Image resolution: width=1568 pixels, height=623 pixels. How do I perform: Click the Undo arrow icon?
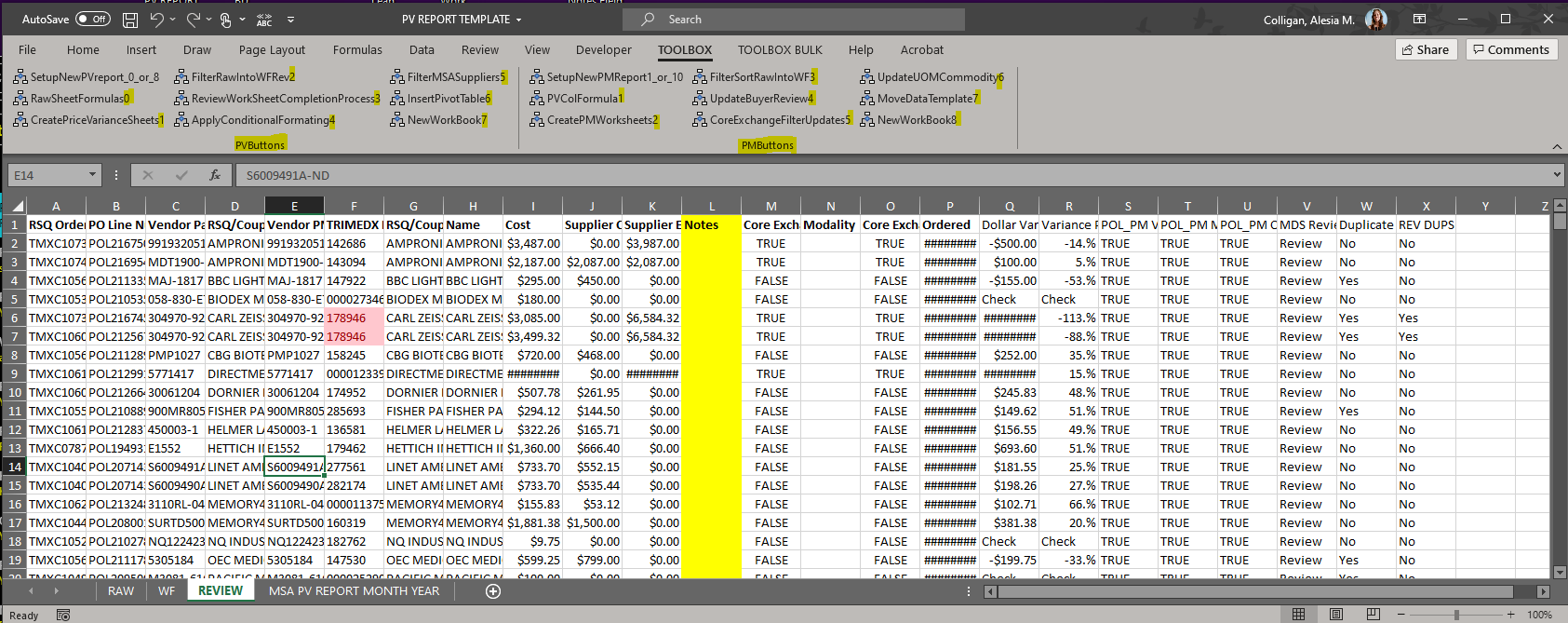pos(157,20)
